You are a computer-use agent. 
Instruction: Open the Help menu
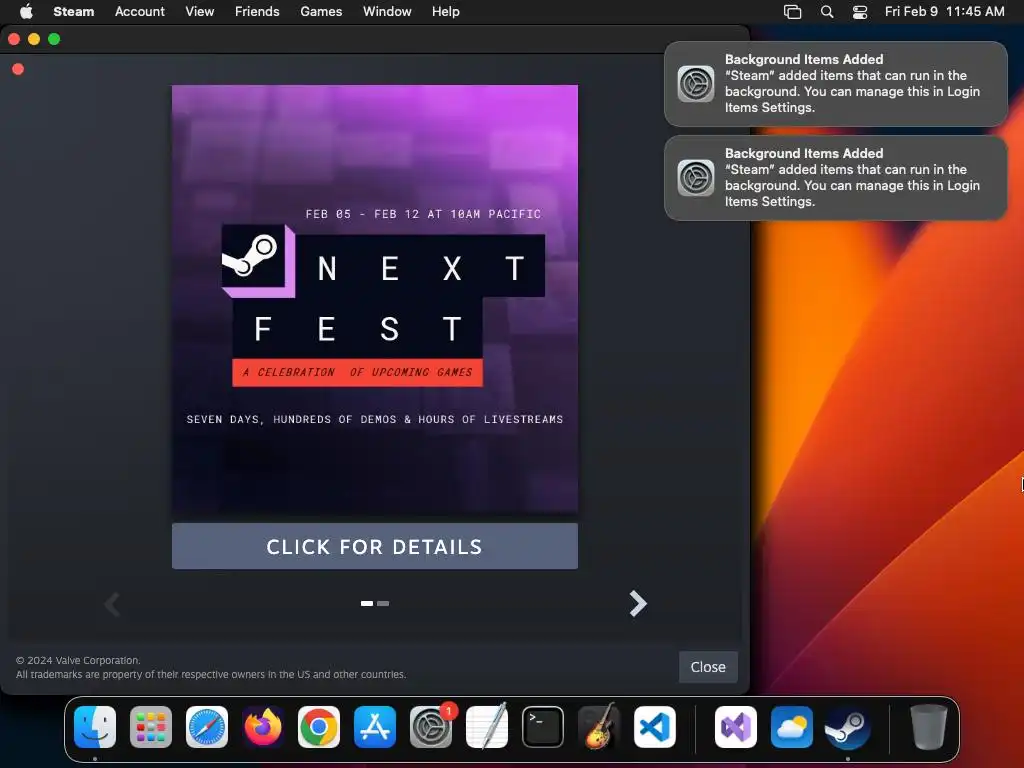pyautogui.click(x=445, y=11)
